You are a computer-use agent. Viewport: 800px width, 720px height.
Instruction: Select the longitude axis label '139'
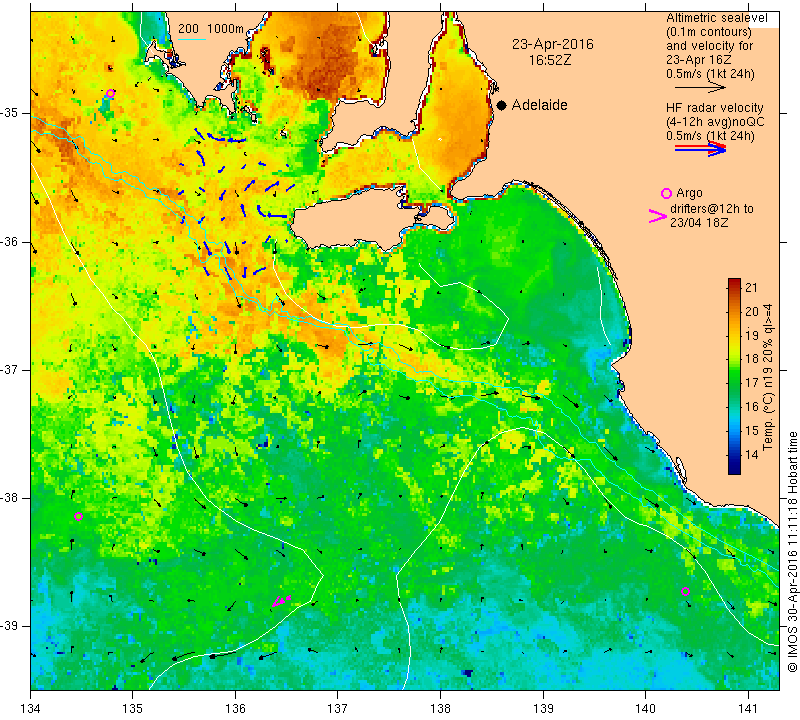[543, 708]
